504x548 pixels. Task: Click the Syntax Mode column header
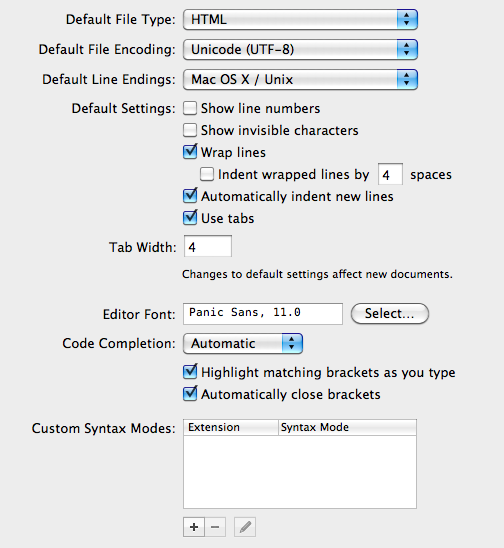347,427
